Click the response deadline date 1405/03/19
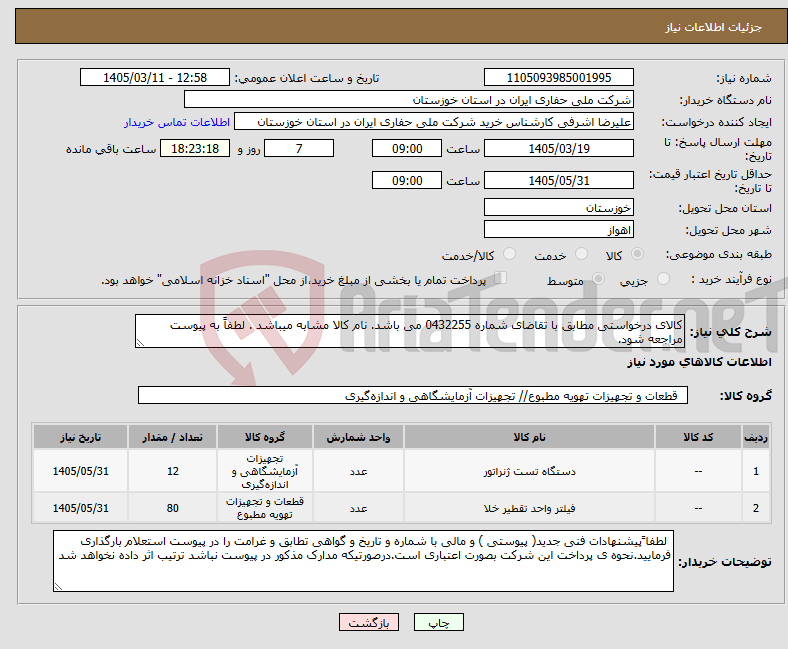 coord(558,149)
